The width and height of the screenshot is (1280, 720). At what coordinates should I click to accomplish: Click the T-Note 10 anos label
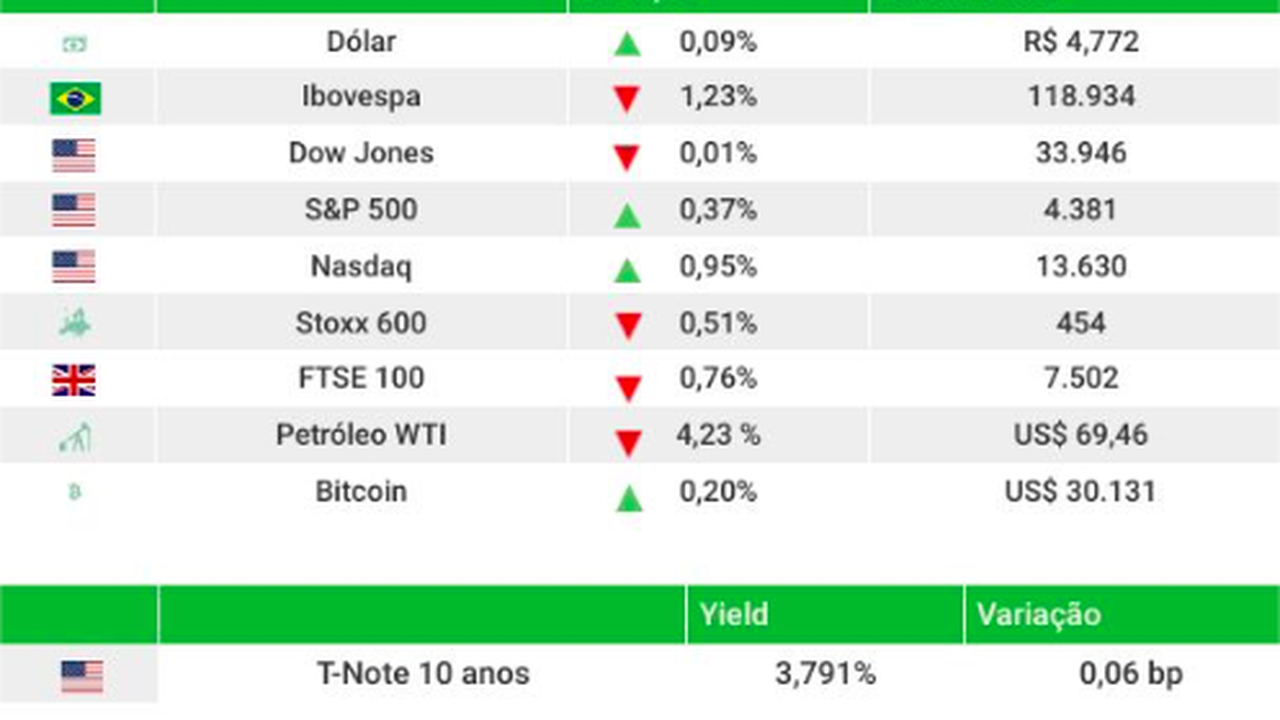tap(423, 673)
